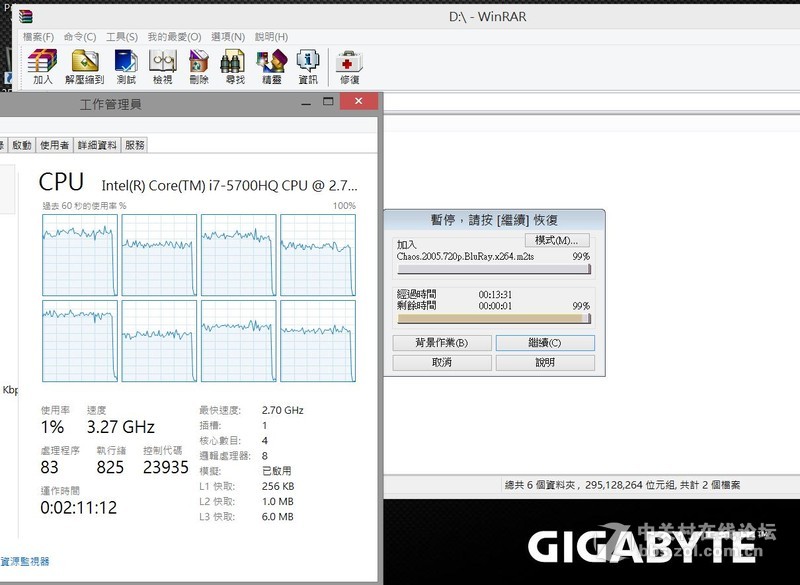Screen dimensions: 800x585
Task: Click the top-right logical processor graph
Action: (x=318, y=255)
